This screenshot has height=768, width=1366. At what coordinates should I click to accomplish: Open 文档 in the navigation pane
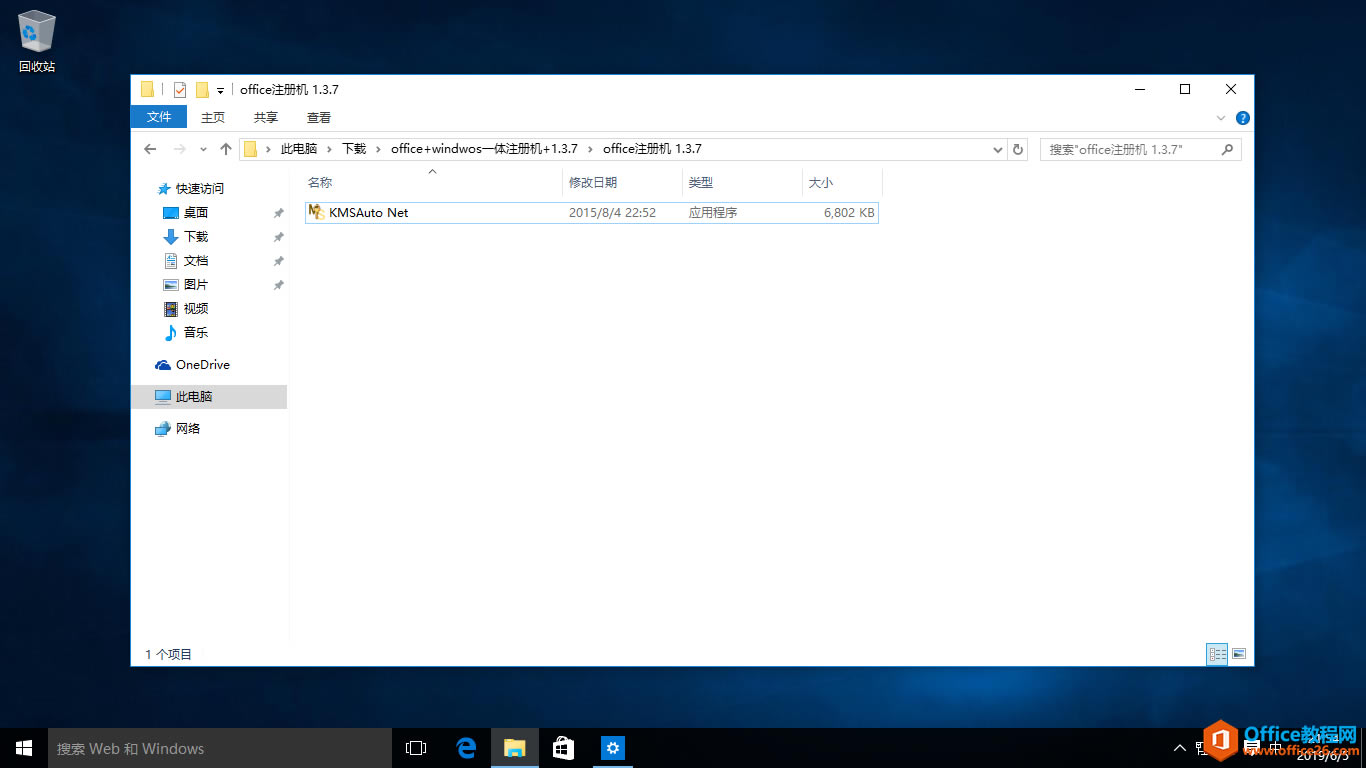(195, 260)
